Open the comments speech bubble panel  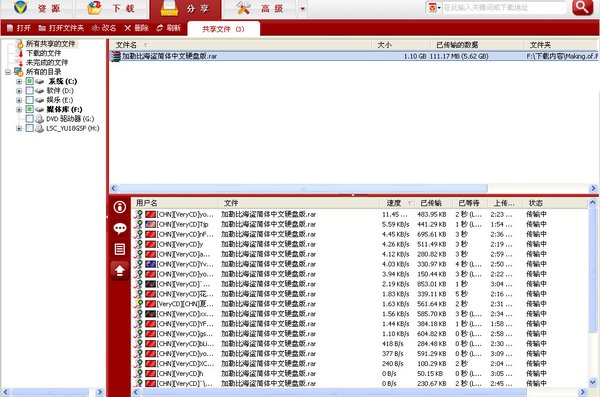point(120,229)
